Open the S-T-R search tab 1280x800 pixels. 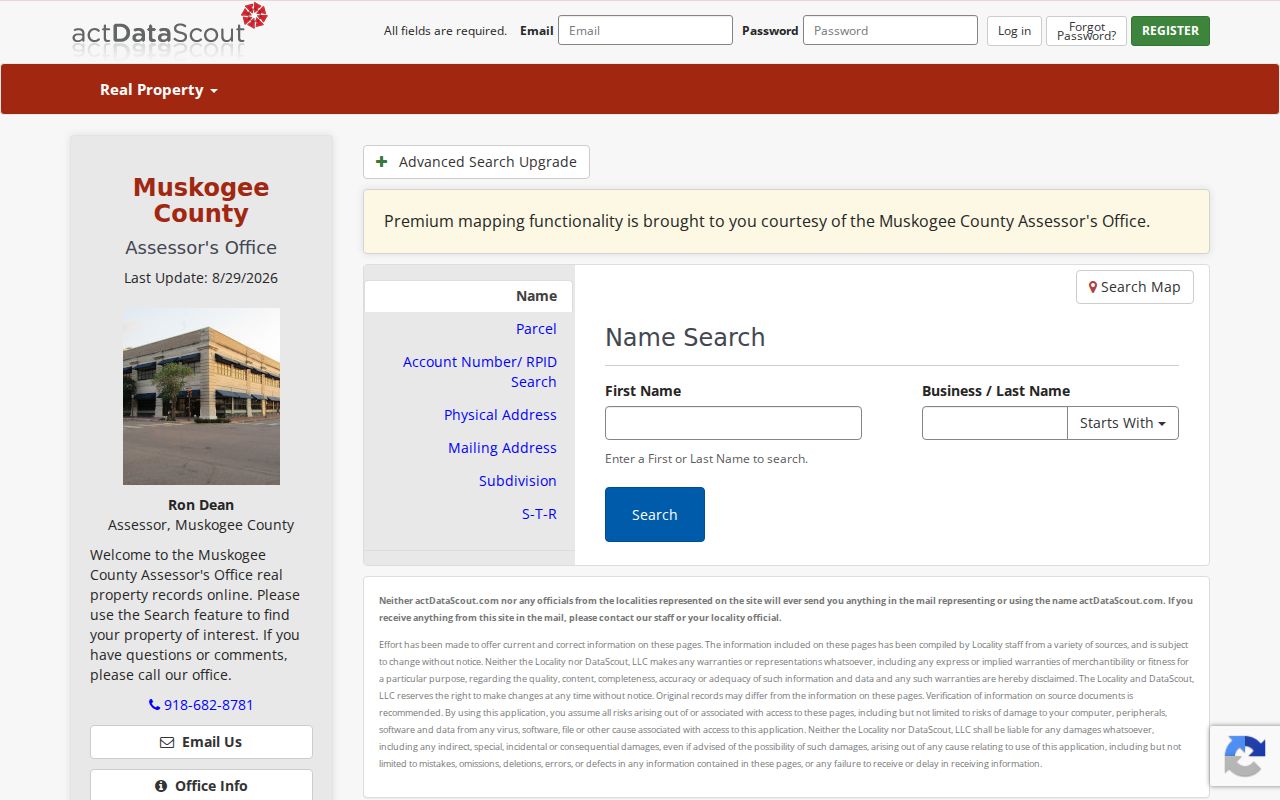click(539, 514)
